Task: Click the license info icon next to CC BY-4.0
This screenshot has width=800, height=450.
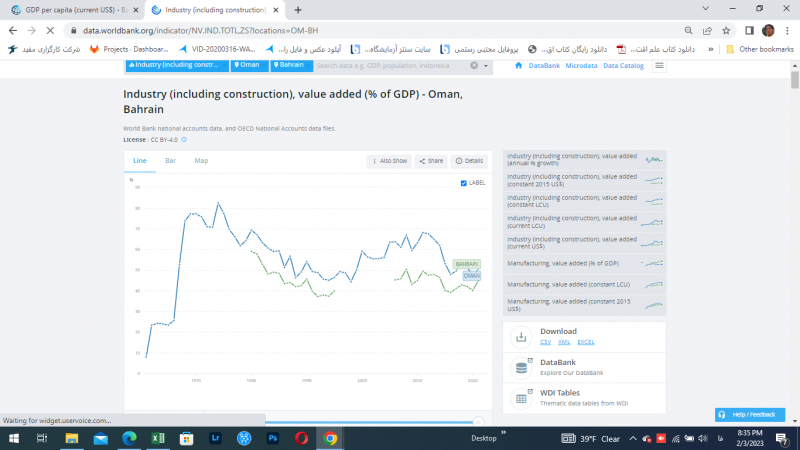Action: [x=184, y=140]
